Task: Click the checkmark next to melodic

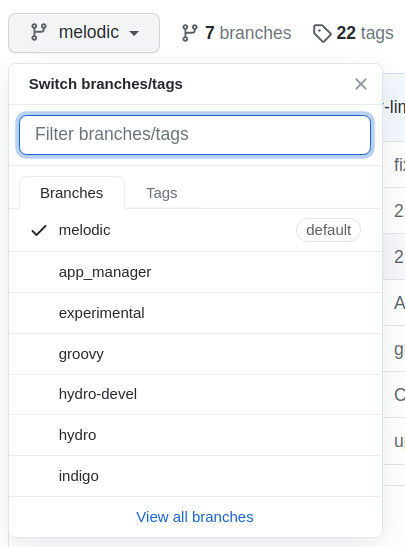Action: pyautogui.click(x=39, y=230)
